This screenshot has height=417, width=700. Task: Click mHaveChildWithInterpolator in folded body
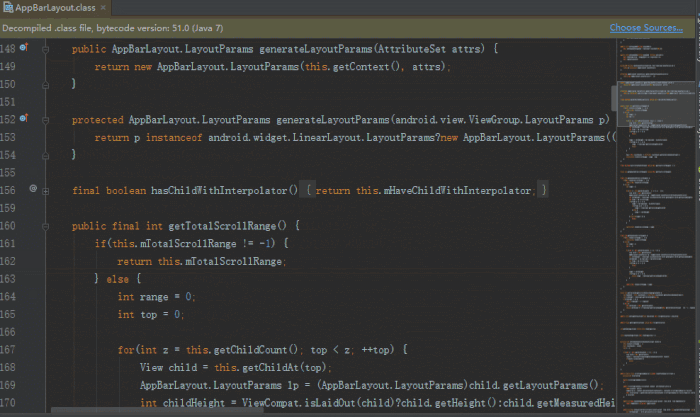click(457, 191)
